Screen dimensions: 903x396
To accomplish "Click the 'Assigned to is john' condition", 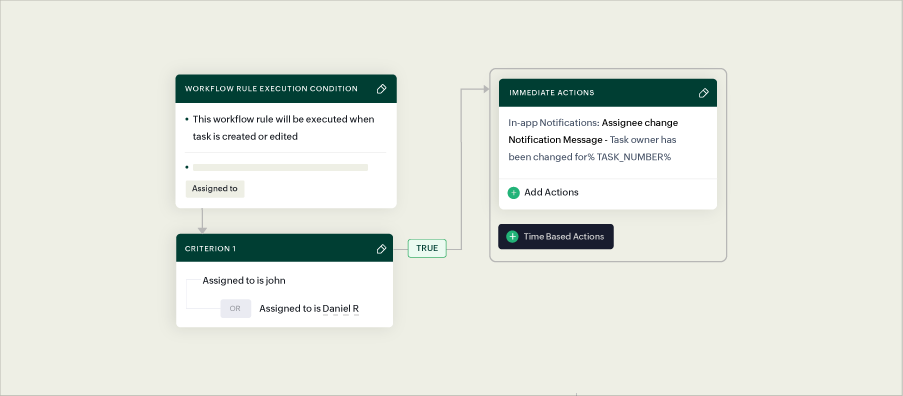I will [x=244, y=281].
